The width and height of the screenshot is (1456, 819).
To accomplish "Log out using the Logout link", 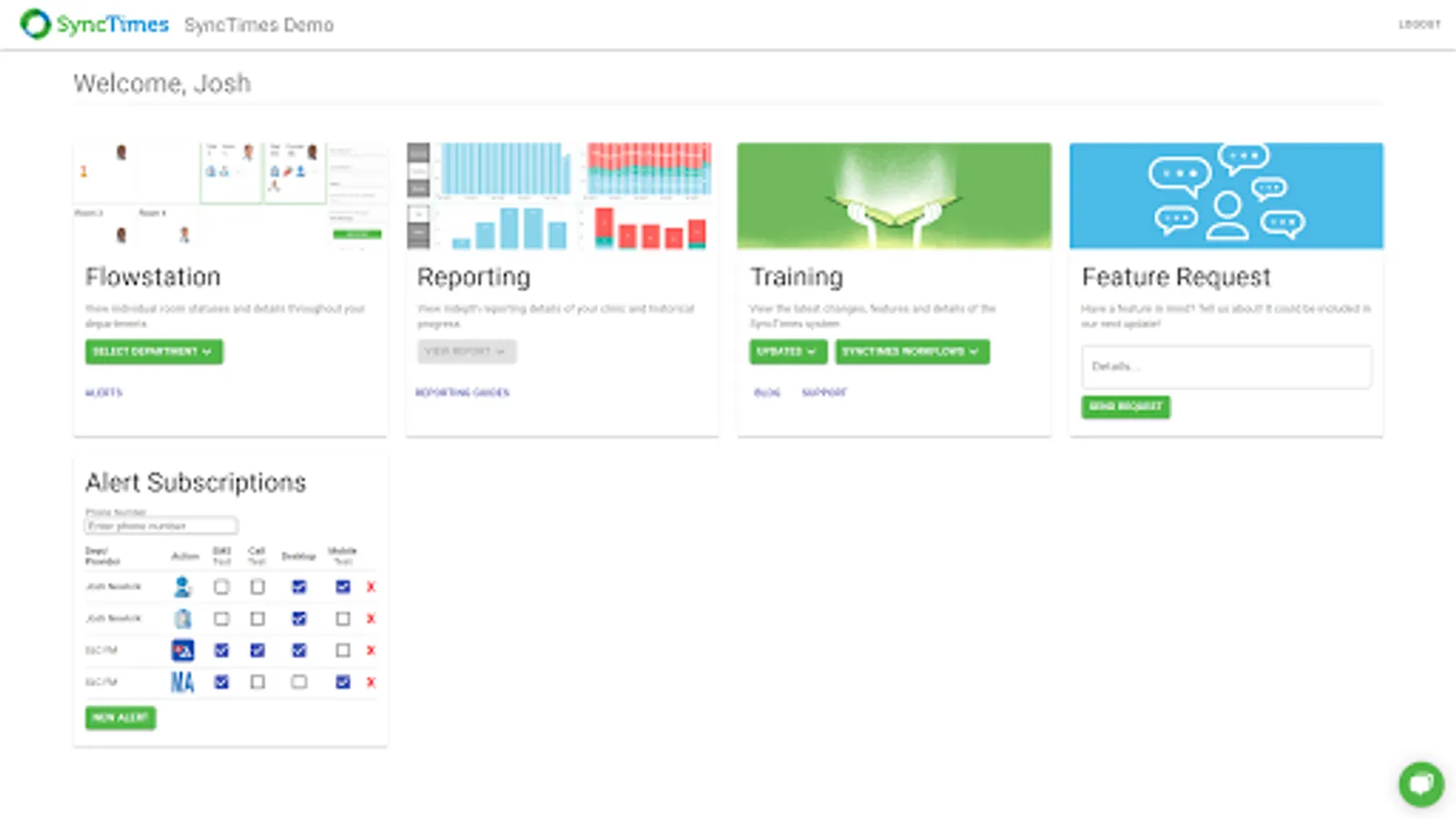I will (x=1420, y=25).
